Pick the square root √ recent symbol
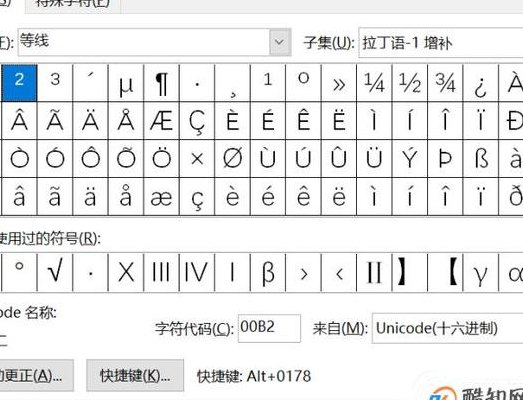This screenshot has width=523, height=400. tap(55, 272)
